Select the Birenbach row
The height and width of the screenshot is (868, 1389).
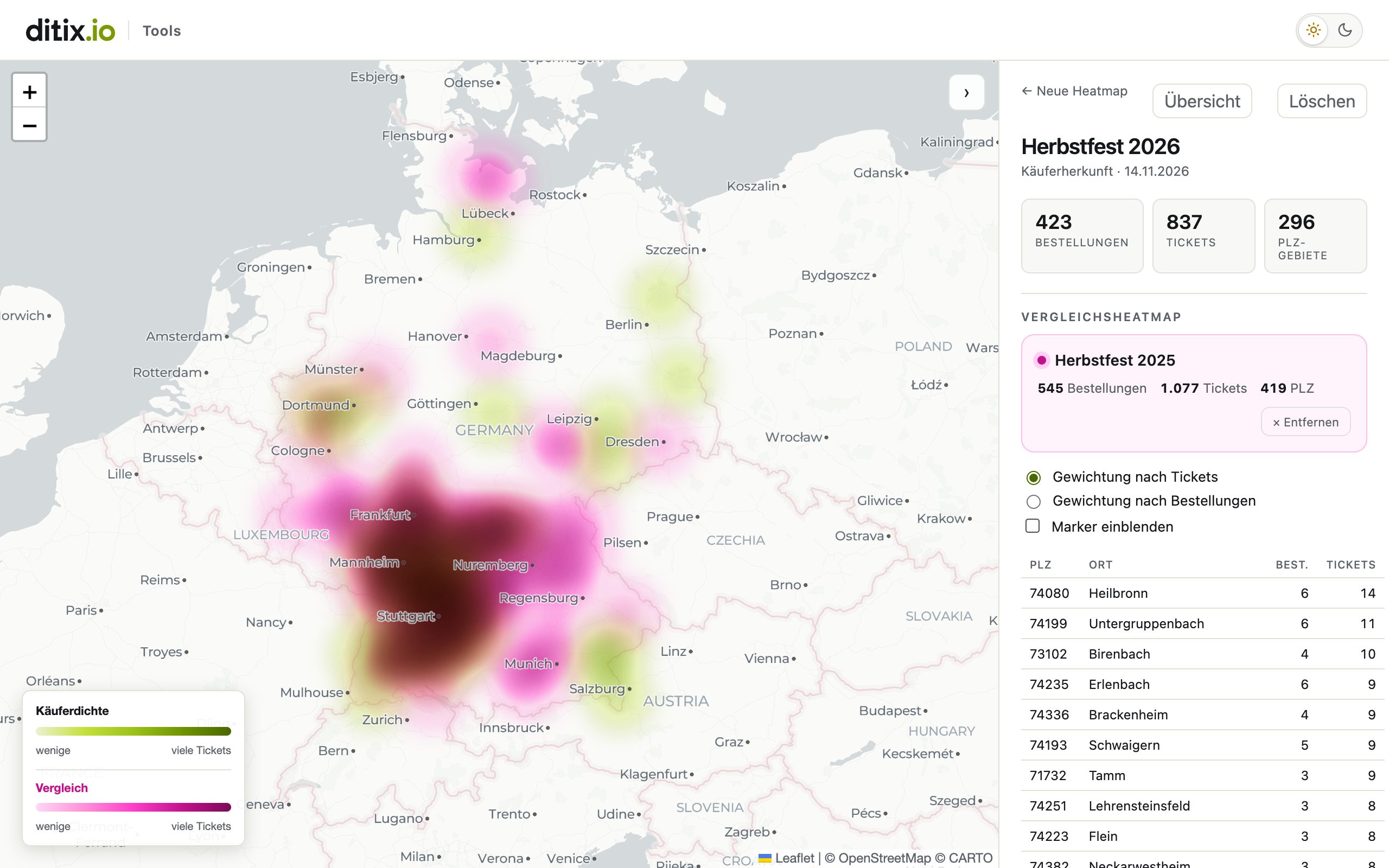(1202, 654)
